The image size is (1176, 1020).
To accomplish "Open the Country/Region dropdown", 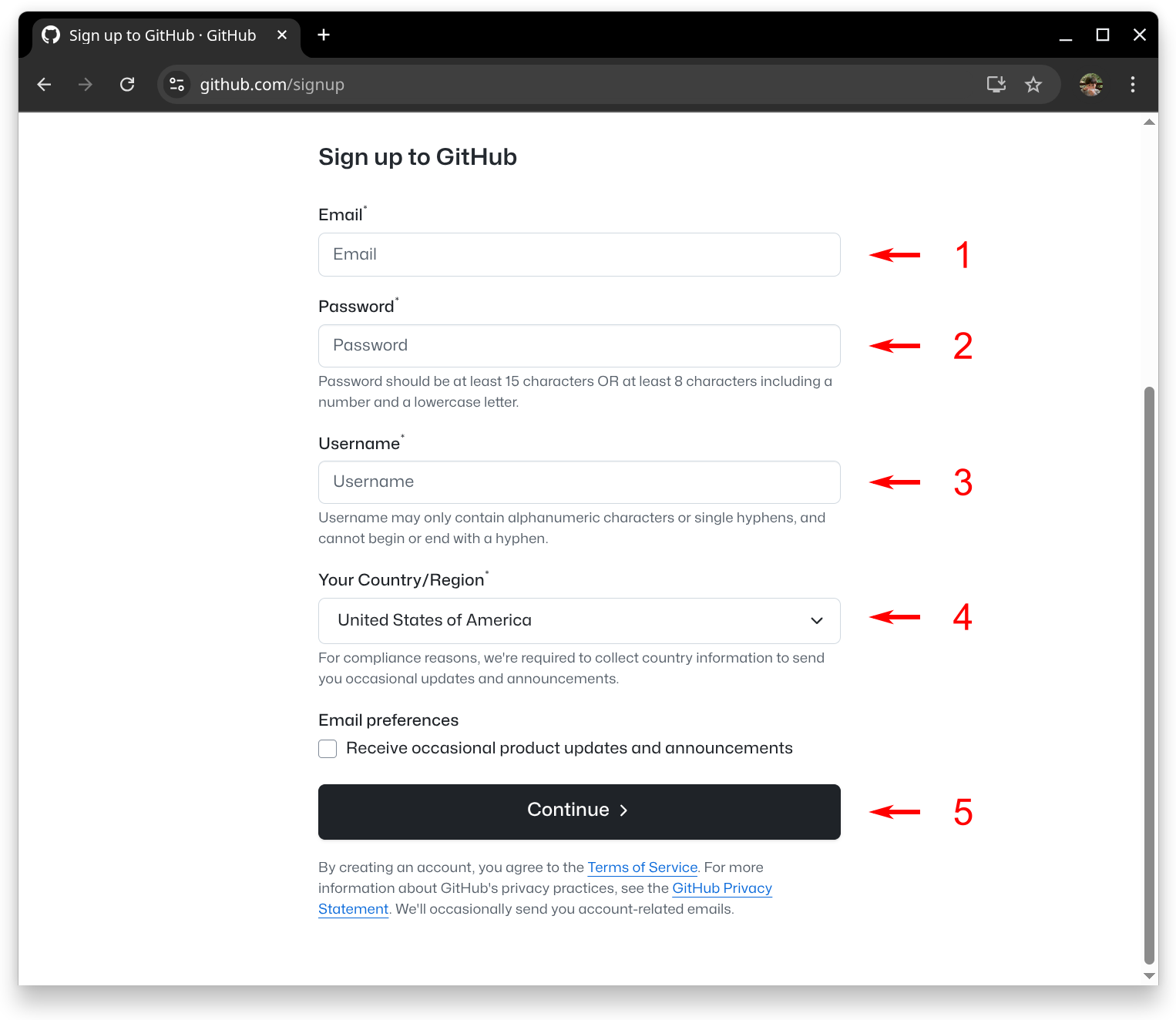I will 580,621.
